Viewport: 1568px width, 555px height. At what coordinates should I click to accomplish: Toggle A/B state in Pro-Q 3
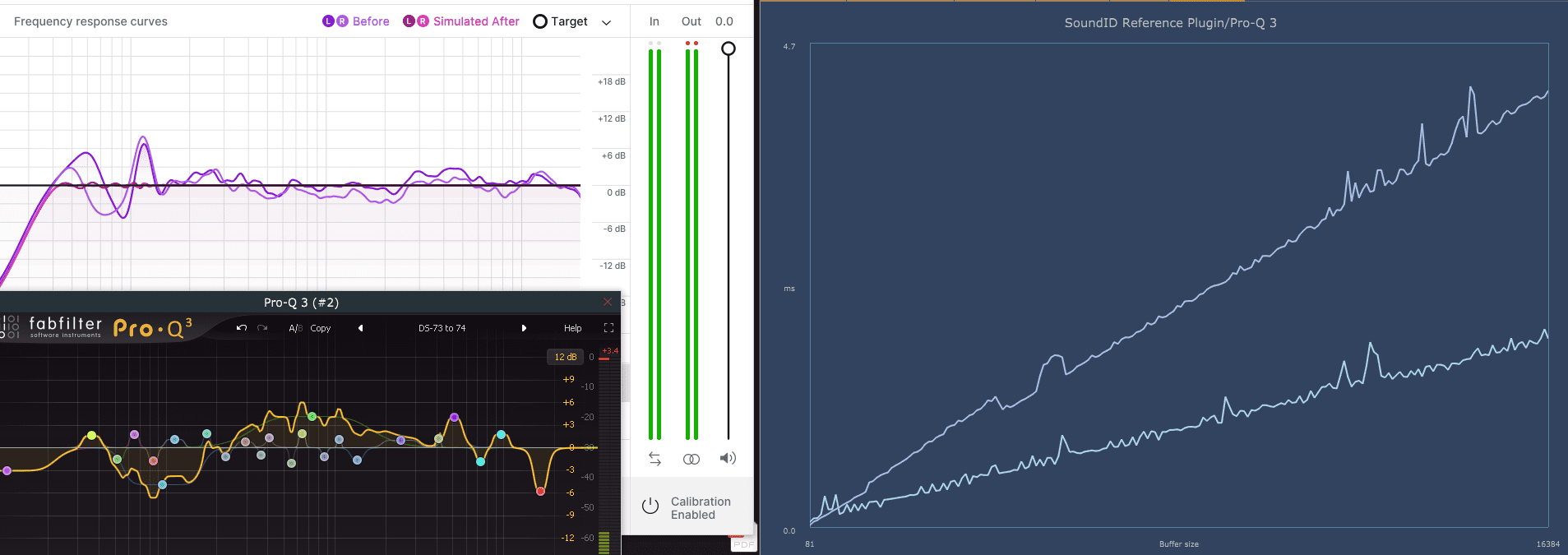(x=295, y=328)
